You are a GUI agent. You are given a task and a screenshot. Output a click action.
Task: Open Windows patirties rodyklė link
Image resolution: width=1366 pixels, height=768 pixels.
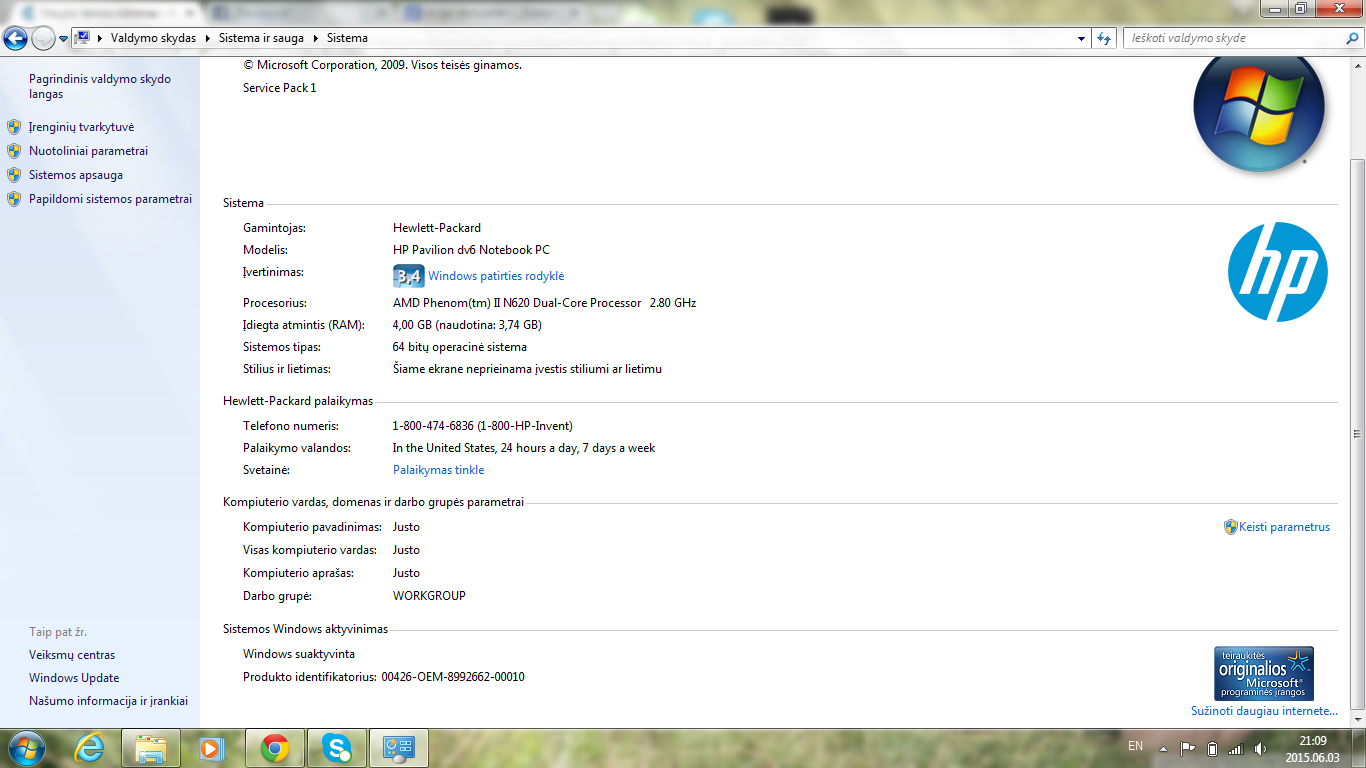[x=496, y=276]
